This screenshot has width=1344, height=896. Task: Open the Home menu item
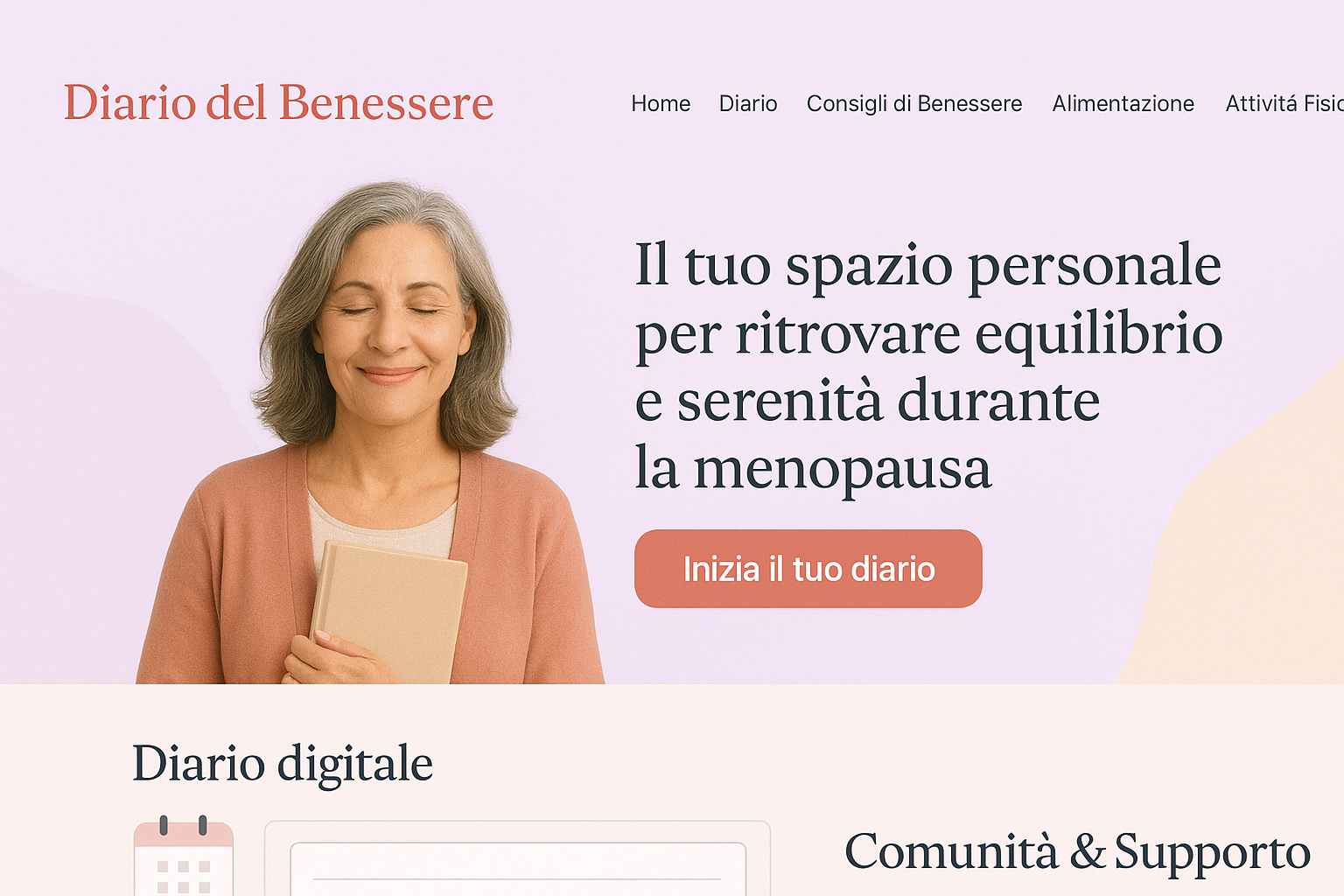click(x=661, y=103)
